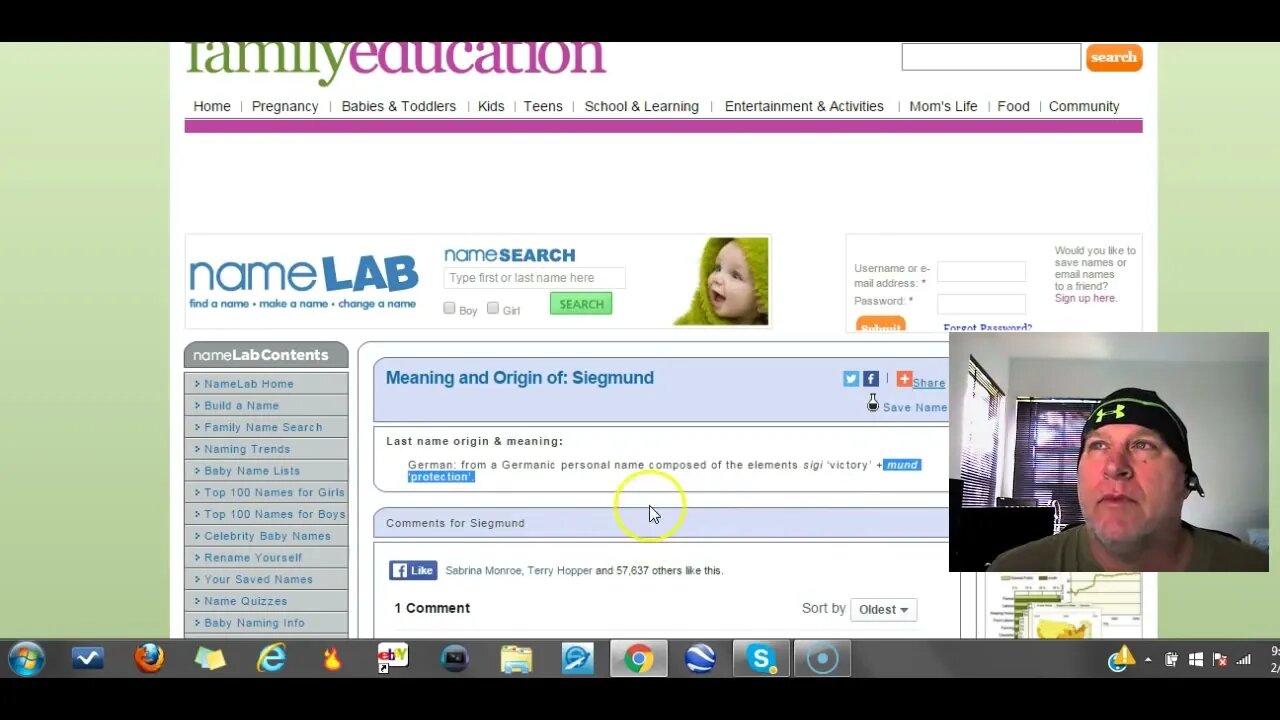
Task: Open Top 100 Names for Girls
Action: pyautogui.click(x=274, y=492)
